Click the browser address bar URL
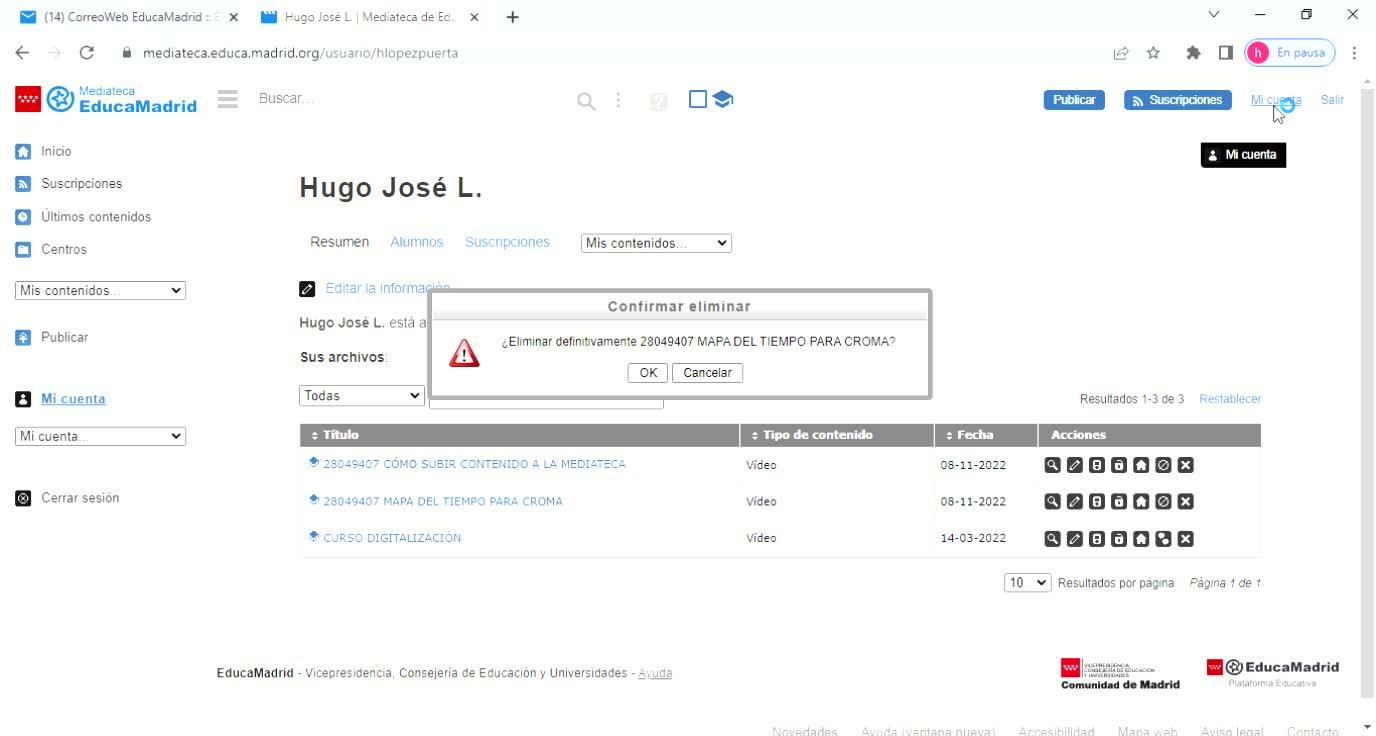Screen dimensions: 1376x736 (x=300, y=53)
